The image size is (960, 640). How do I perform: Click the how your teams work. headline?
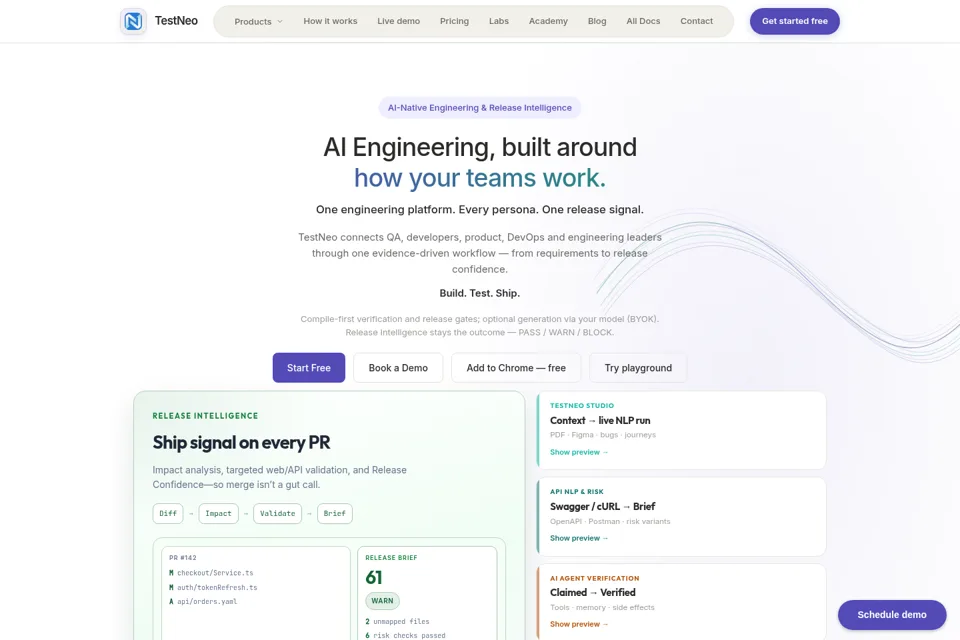click(479, 178)
